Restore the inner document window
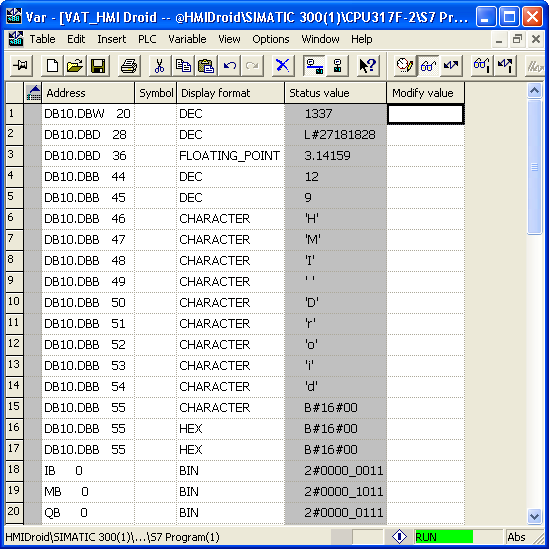Viewport: 549px width, 549px height. point(517,39)
